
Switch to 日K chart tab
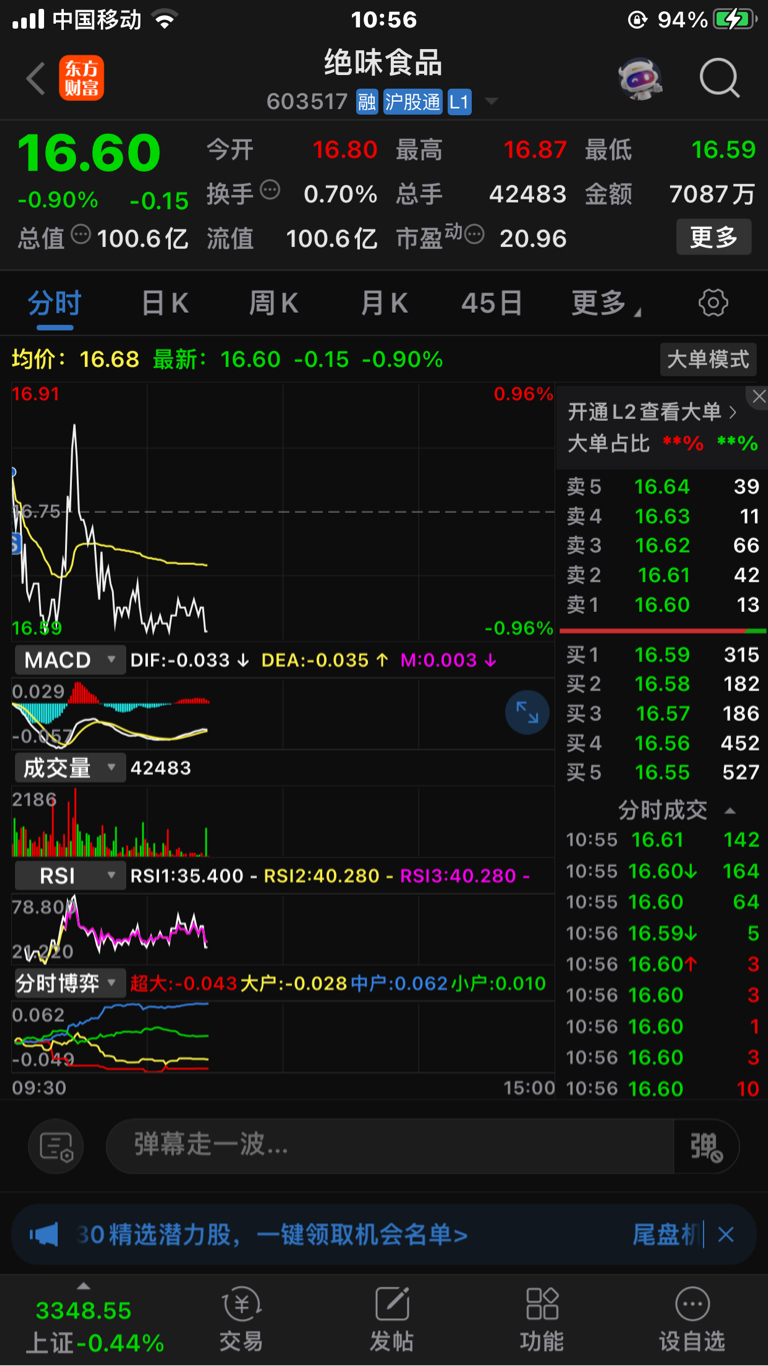pyautogui.click(x=165, y=303)
